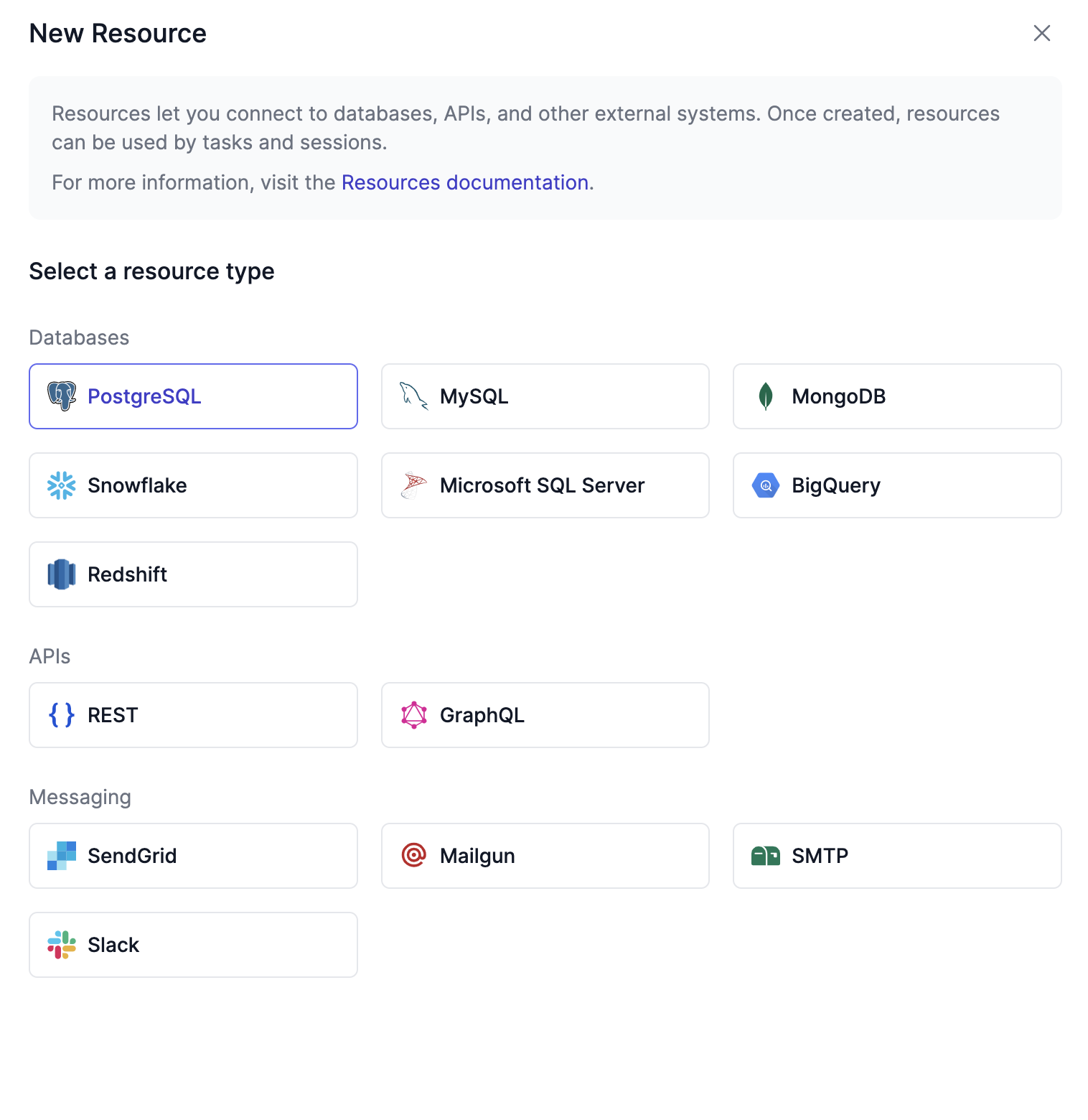Choose MySQL label text
Screen dimensions: 1088x1120
click(474, 396)
